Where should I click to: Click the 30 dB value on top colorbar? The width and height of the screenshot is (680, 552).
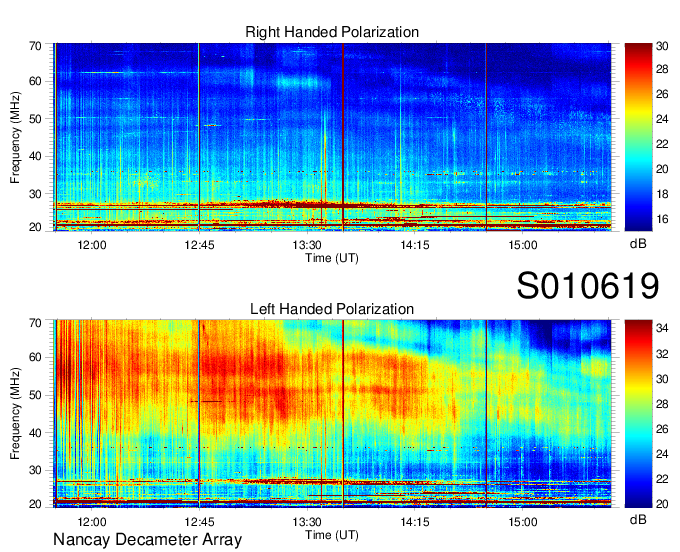click(x=662, y=46)
